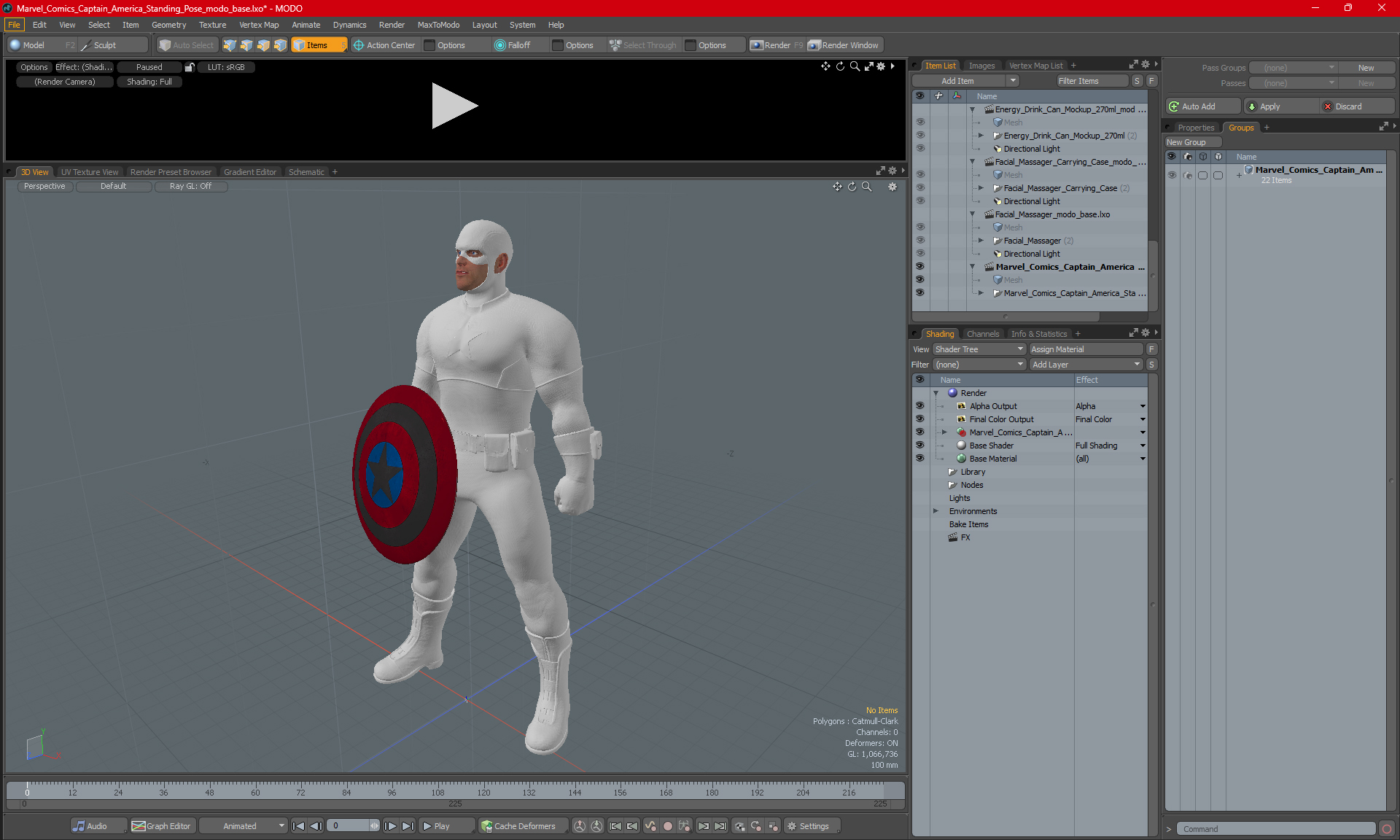Click the preview panel rotate/reset icon
This screenshot has width=1400, height=840.
pyautogui.click(x=840, y=66)
